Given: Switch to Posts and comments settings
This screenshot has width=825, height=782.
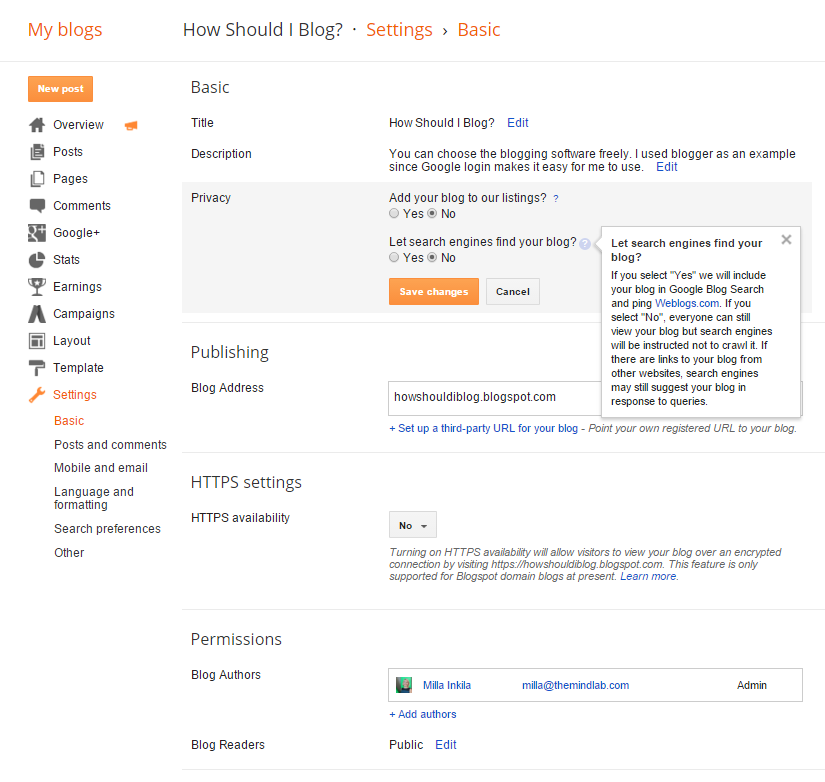Looking at the screenshot, I should pos(109,444).
